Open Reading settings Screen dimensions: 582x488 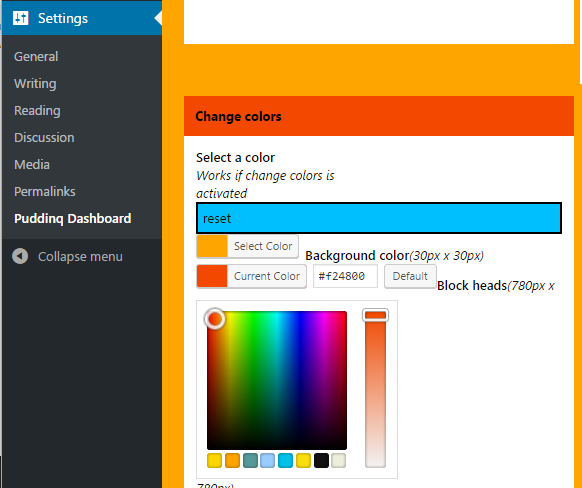(37, 111)
